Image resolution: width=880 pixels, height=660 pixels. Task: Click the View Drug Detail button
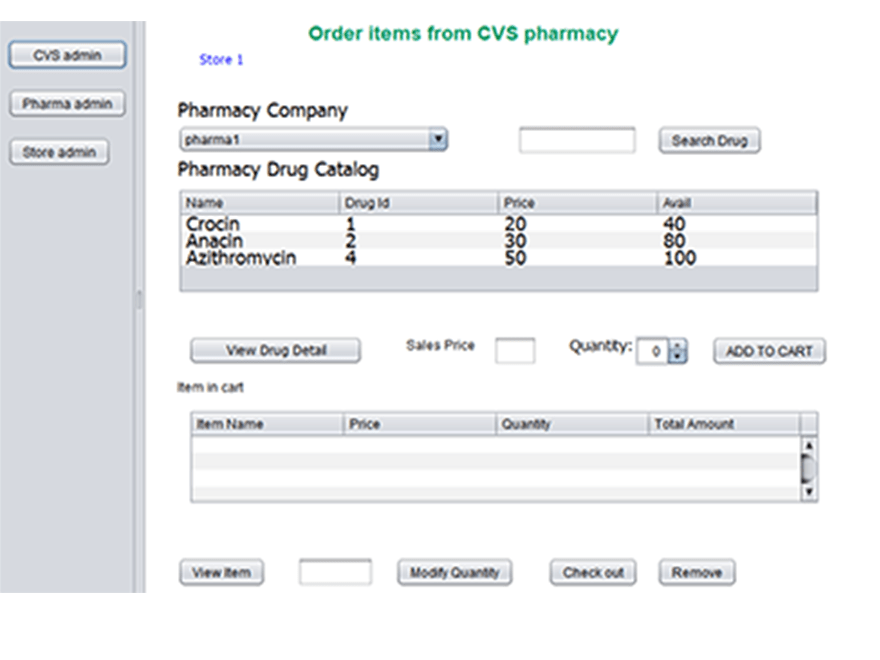[275, 350]
